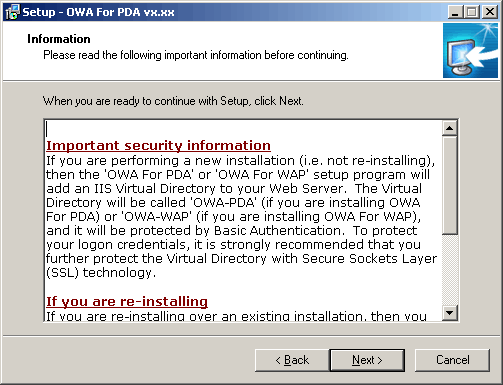
Task: Click 'Please read the following important information' text
Action: point(196,55)
